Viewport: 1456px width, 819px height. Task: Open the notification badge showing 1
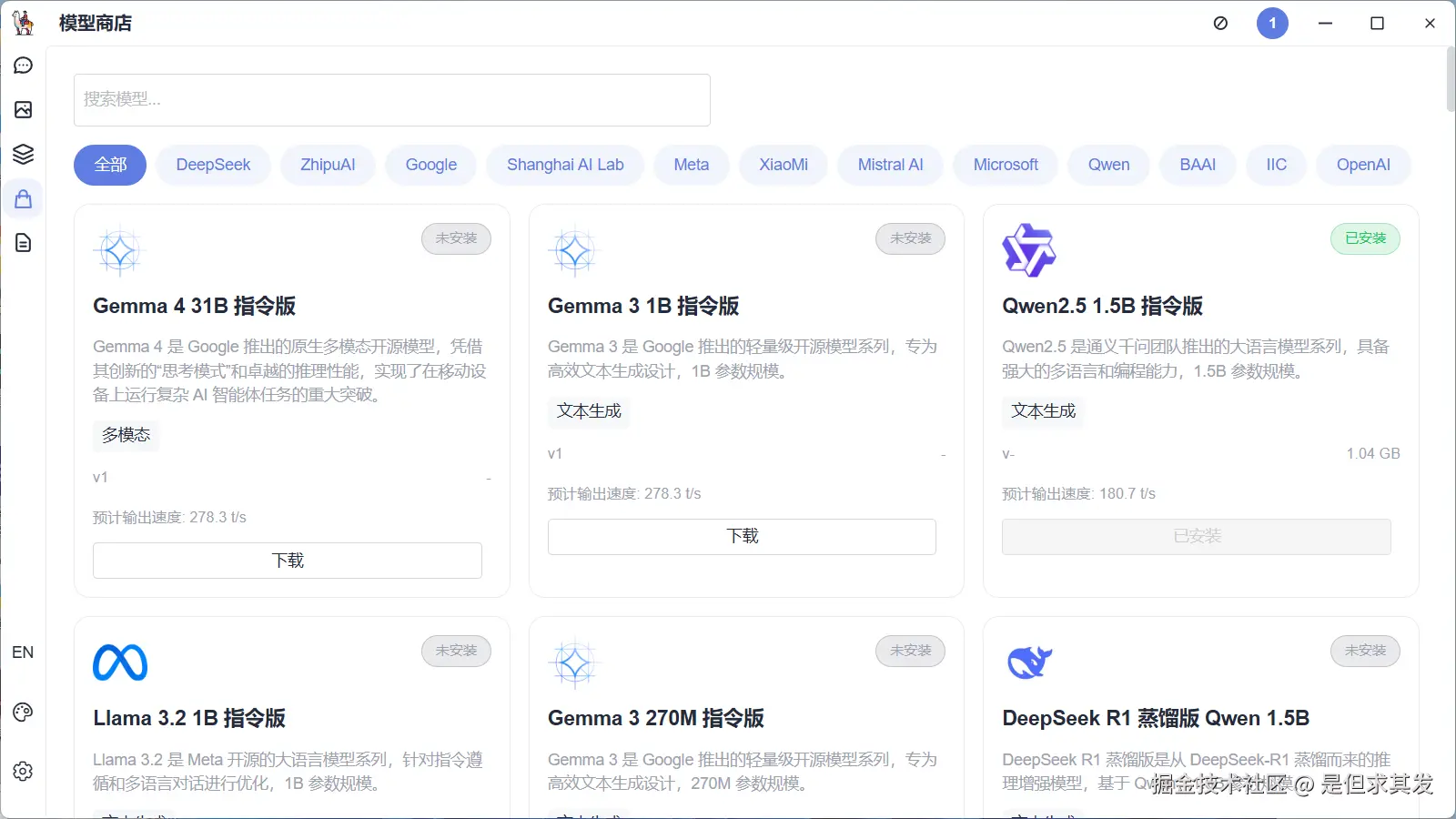coord(1272,23)
